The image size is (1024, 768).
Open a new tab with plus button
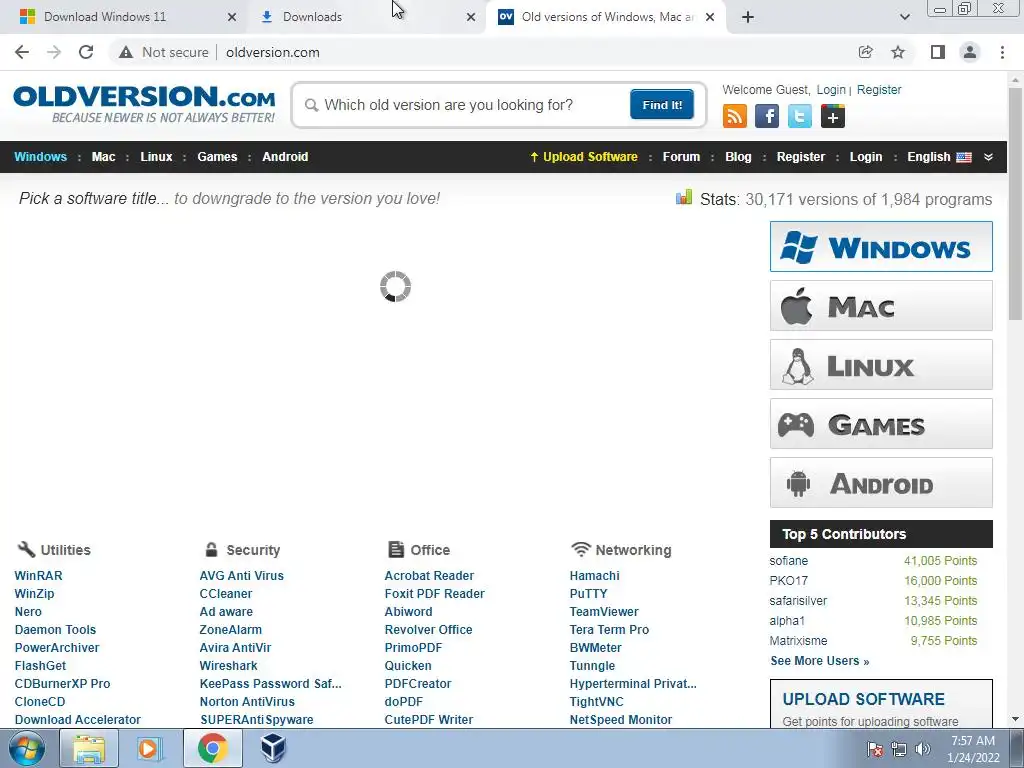point(748,17)
